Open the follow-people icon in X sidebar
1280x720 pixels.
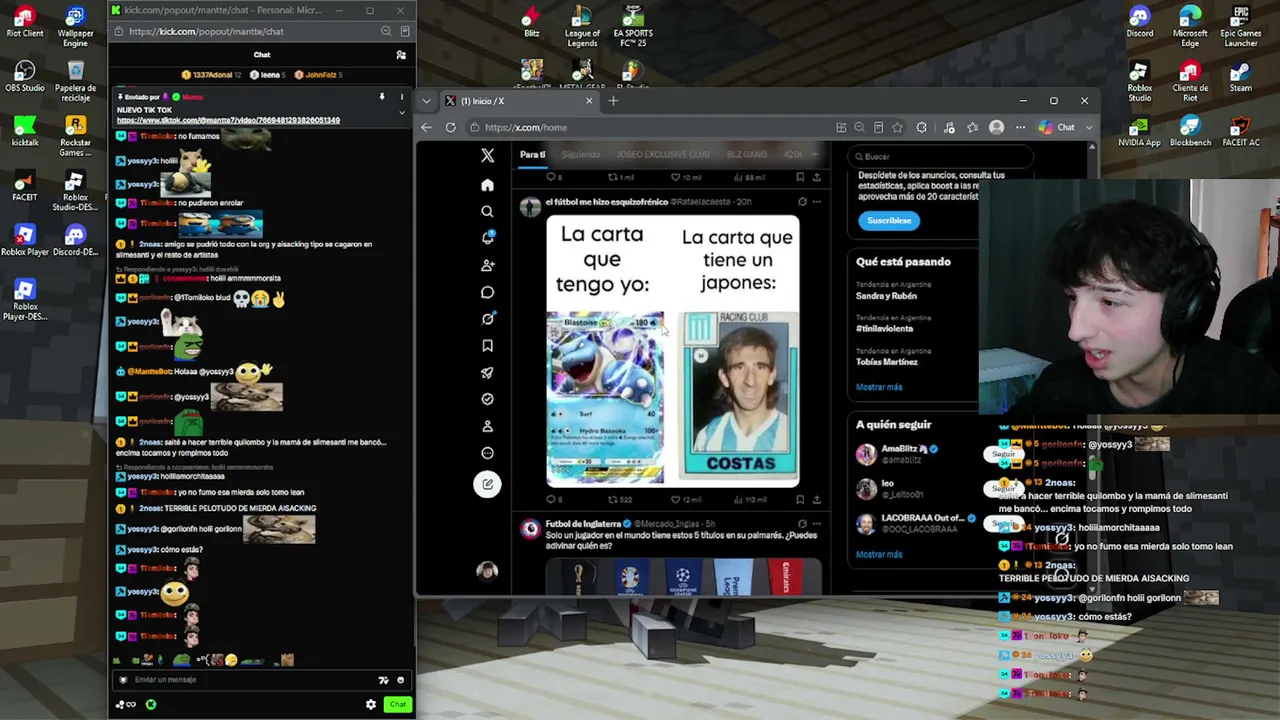487,265
